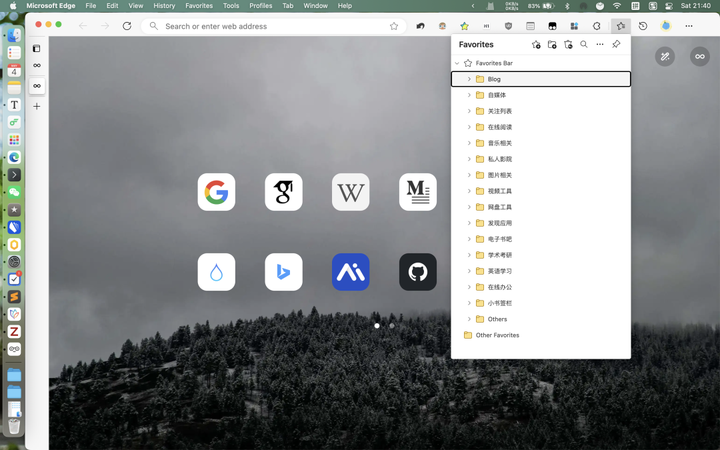Screen dimensions: 720x450
Task: Expand the 在线阅读 folder chevron
Action: pyautogui.click(x=469, y=127)
